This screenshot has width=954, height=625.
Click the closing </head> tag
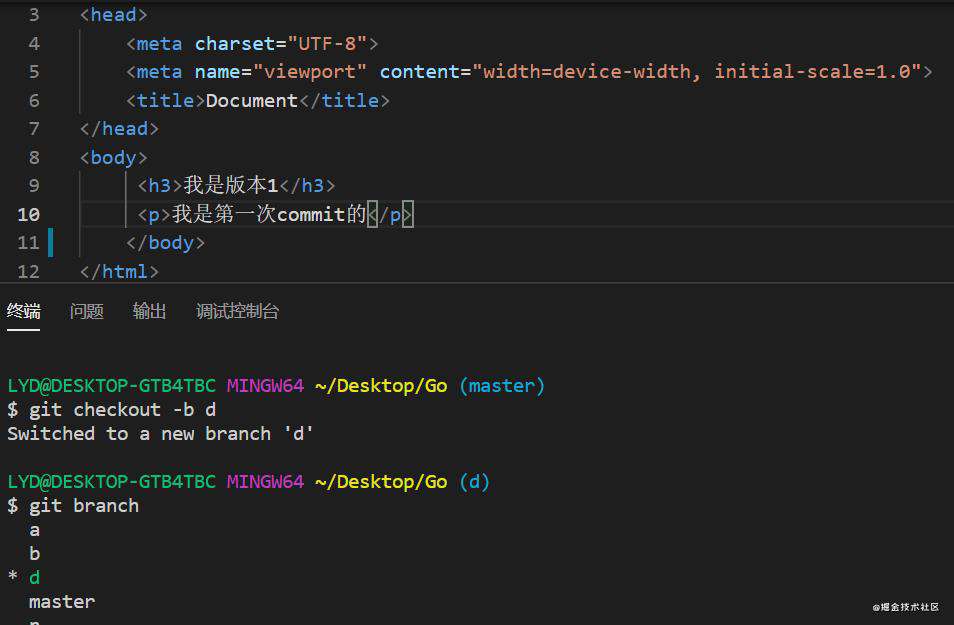(119, 129)
